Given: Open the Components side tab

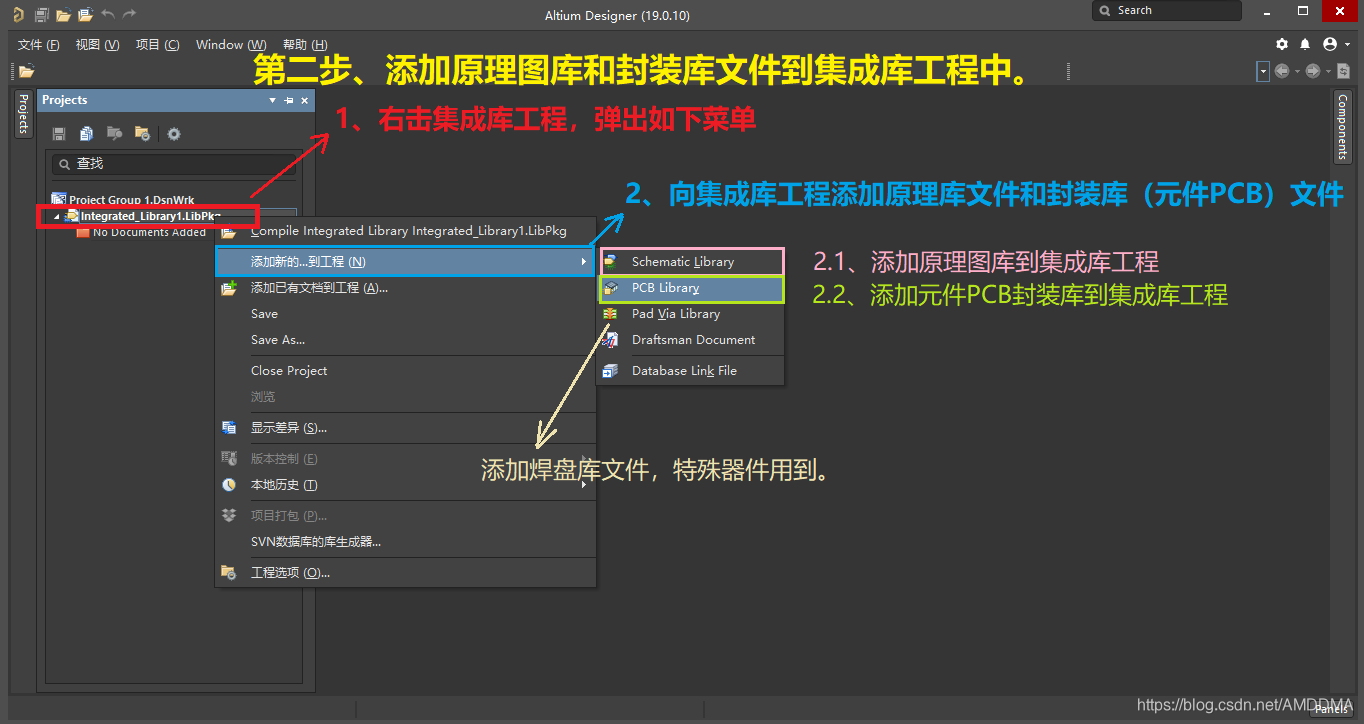Looking at the screenshot, I should tap(1342, 127).
